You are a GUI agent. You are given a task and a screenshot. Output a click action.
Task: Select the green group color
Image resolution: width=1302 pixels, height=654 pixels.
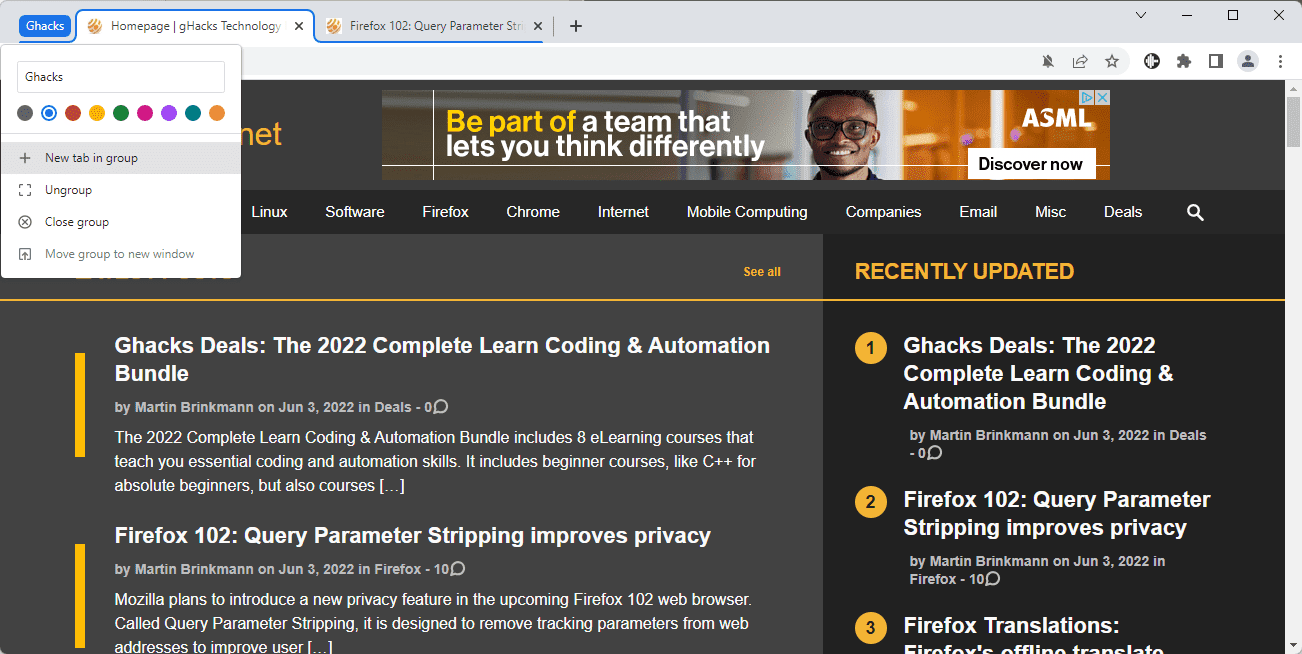[121, 113]
